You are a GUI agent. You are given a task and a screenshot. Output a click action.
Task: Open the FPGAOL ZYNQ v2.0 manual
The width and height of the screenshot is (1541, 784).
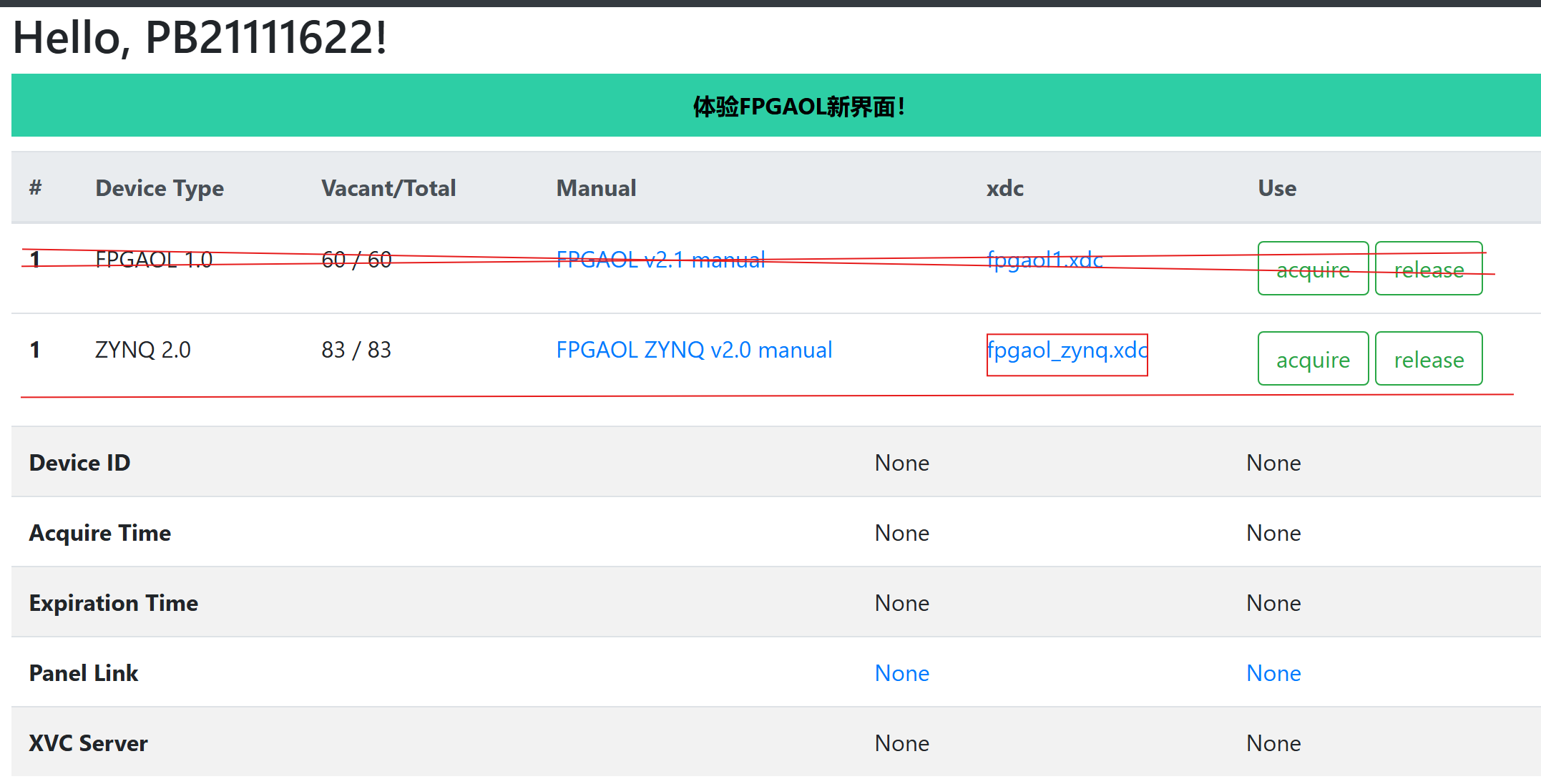pyautogui.click(x=694, y=350)
